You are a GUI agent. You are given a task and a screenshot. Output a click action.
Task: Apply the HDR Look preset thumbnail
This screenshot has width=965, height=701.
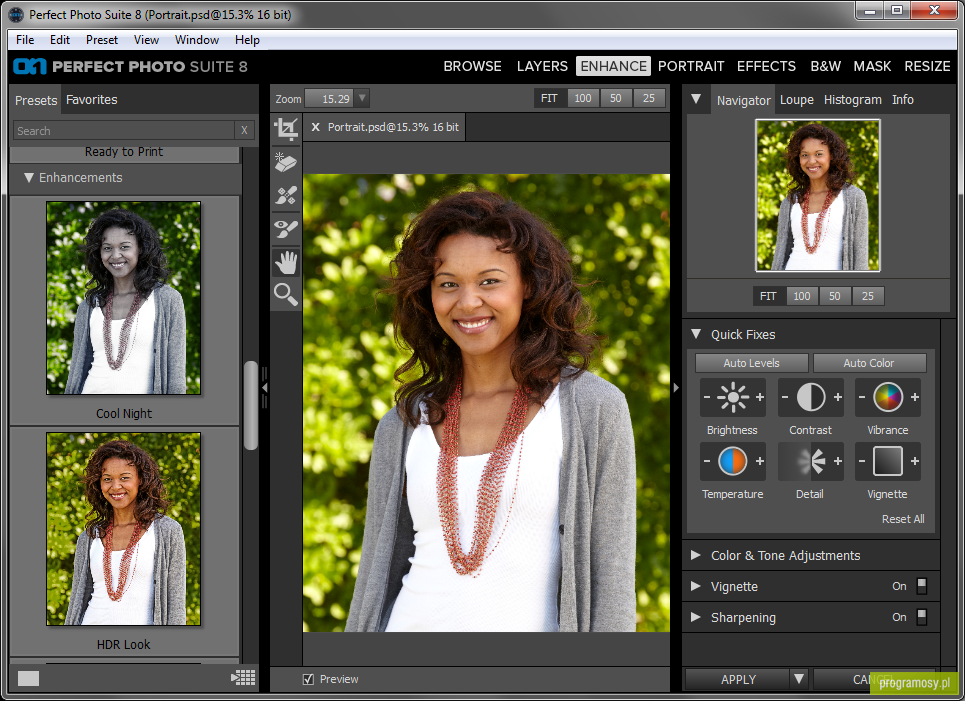click(x=123, y=529)
